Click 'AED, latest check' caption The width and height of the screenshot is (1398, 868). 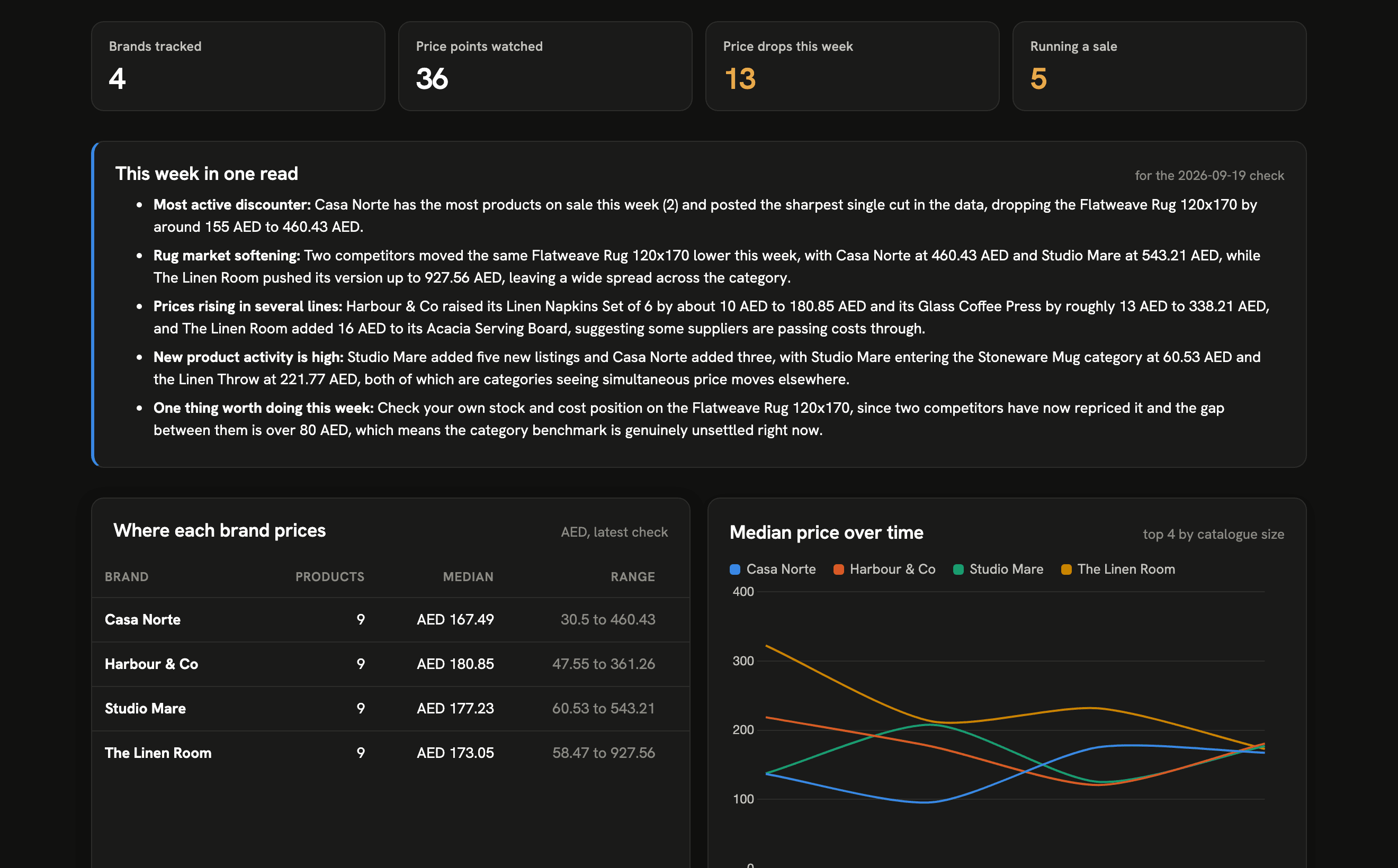(x=614, y=532)
